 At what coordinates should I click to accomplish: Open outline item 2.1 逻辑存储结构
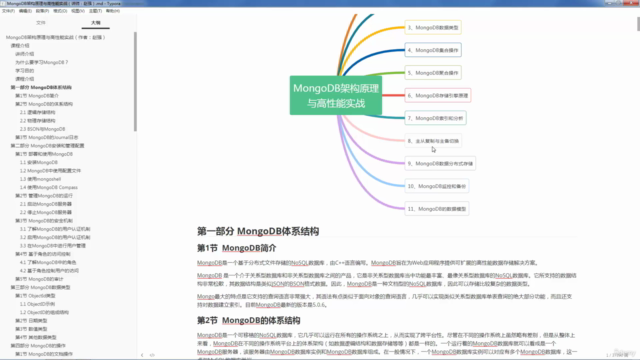38,112
